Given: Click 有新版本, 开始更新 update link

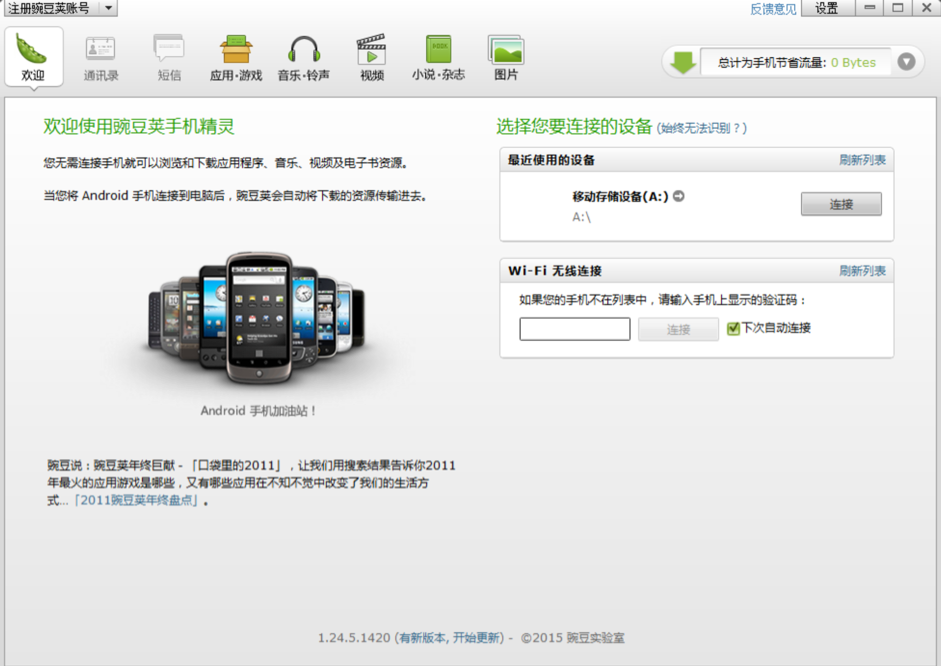Looking at the screenshot, I should (450, 638).
